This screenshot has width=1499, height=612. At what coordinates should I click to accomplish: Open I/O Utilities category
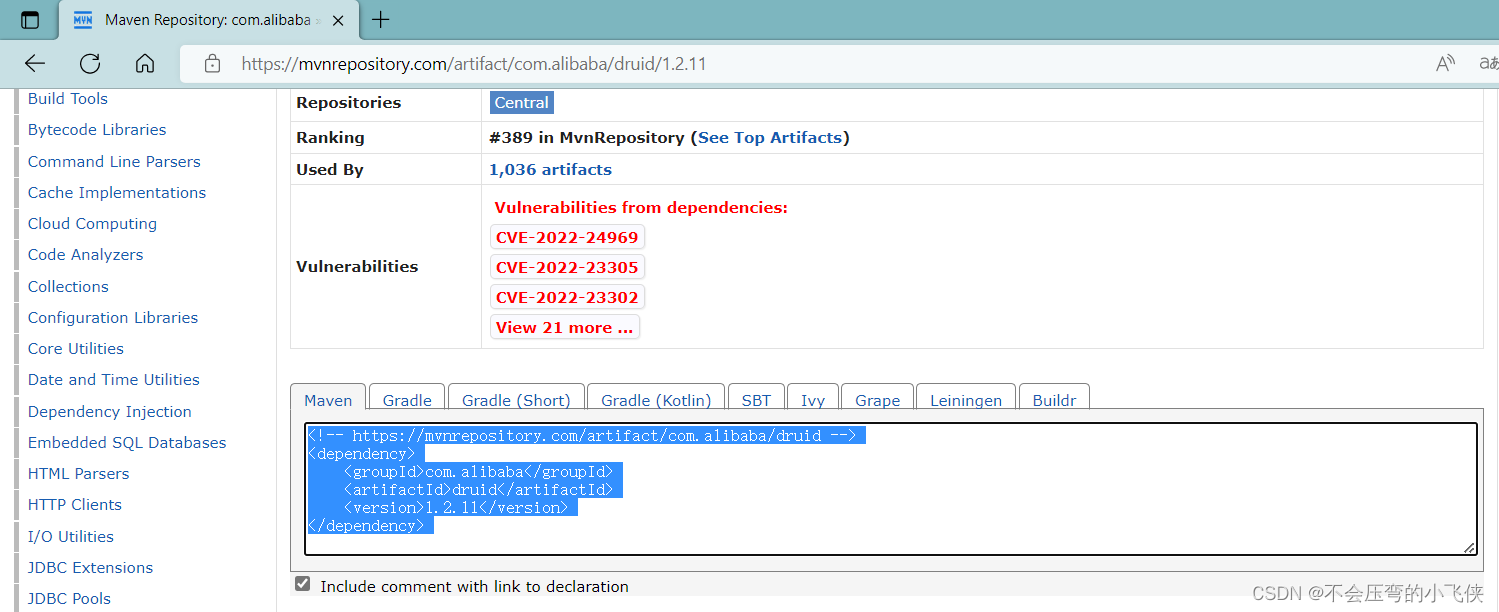click(x=71, y=536)
